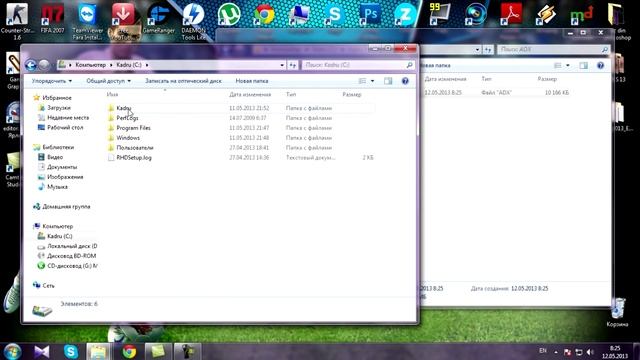This screenshot has width=640, height=360.
Task: Click the volume icon in system tray
Action: (590, 352)
